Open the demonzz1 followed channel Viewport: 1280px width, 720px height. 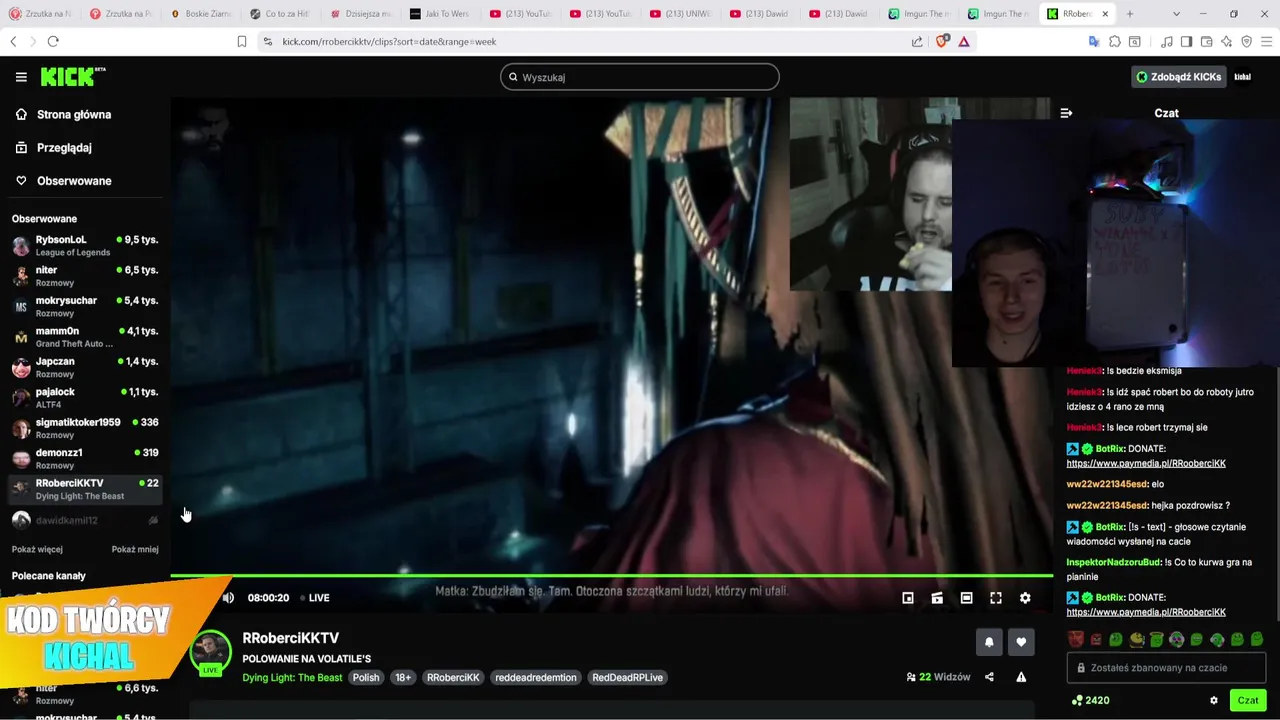[x=85, y=458]
